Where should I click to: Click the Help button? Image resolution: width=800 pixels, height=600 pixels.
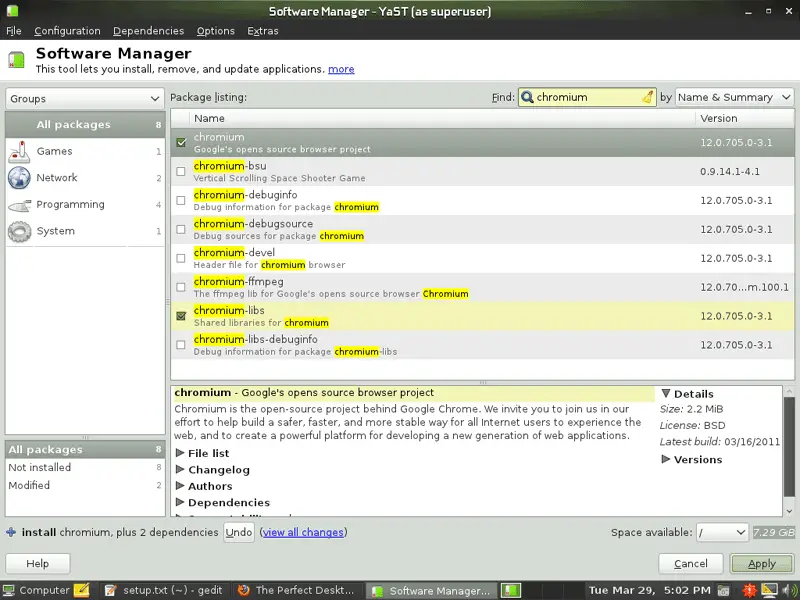[x=38, y=563]
